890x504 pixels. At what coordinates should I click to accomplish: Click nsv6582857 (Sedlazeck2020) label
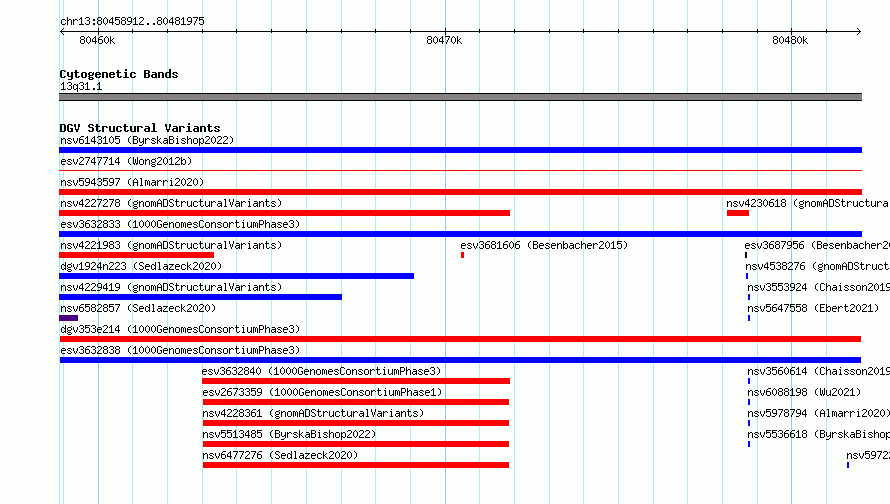point(138,308)
